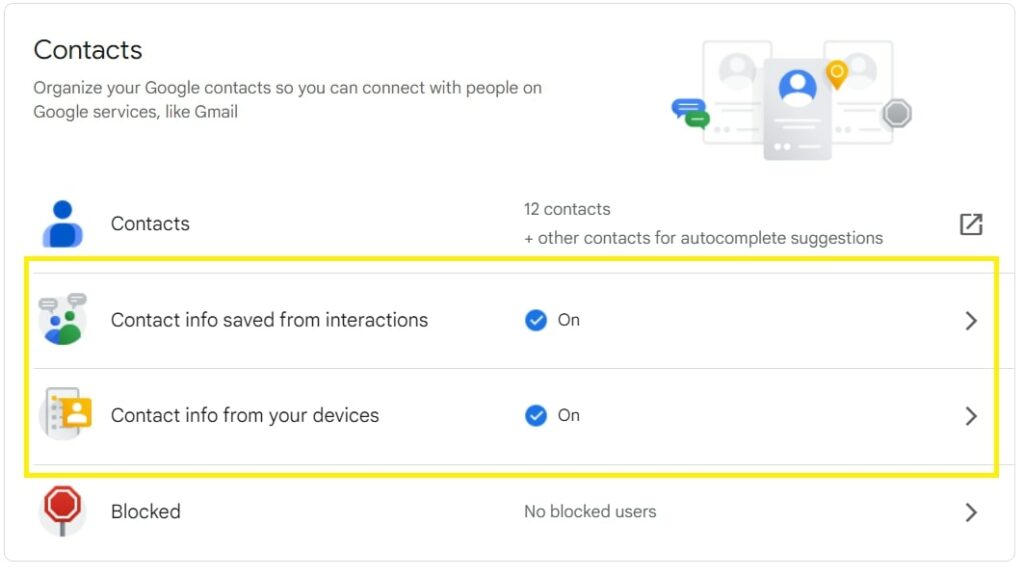Click the yellow location pin illustration

tap(837, 74)
